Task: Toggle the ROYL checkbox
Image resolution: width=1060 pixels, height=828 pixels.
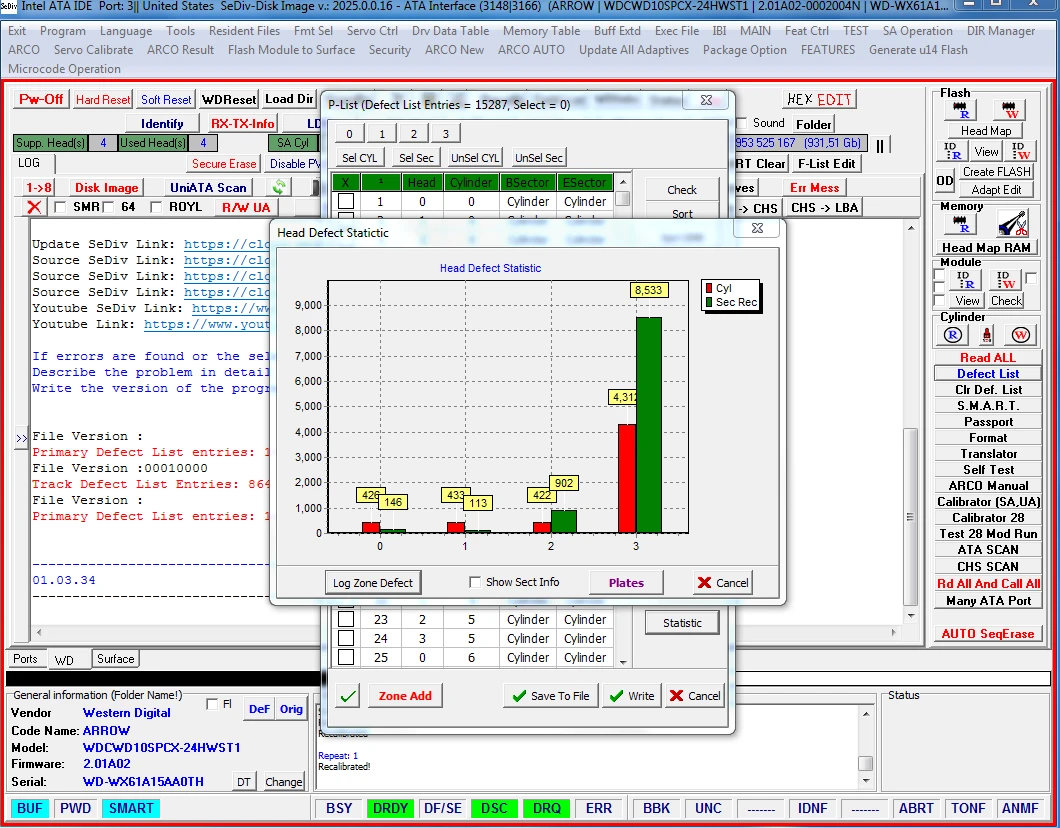Action: point(156,207)
